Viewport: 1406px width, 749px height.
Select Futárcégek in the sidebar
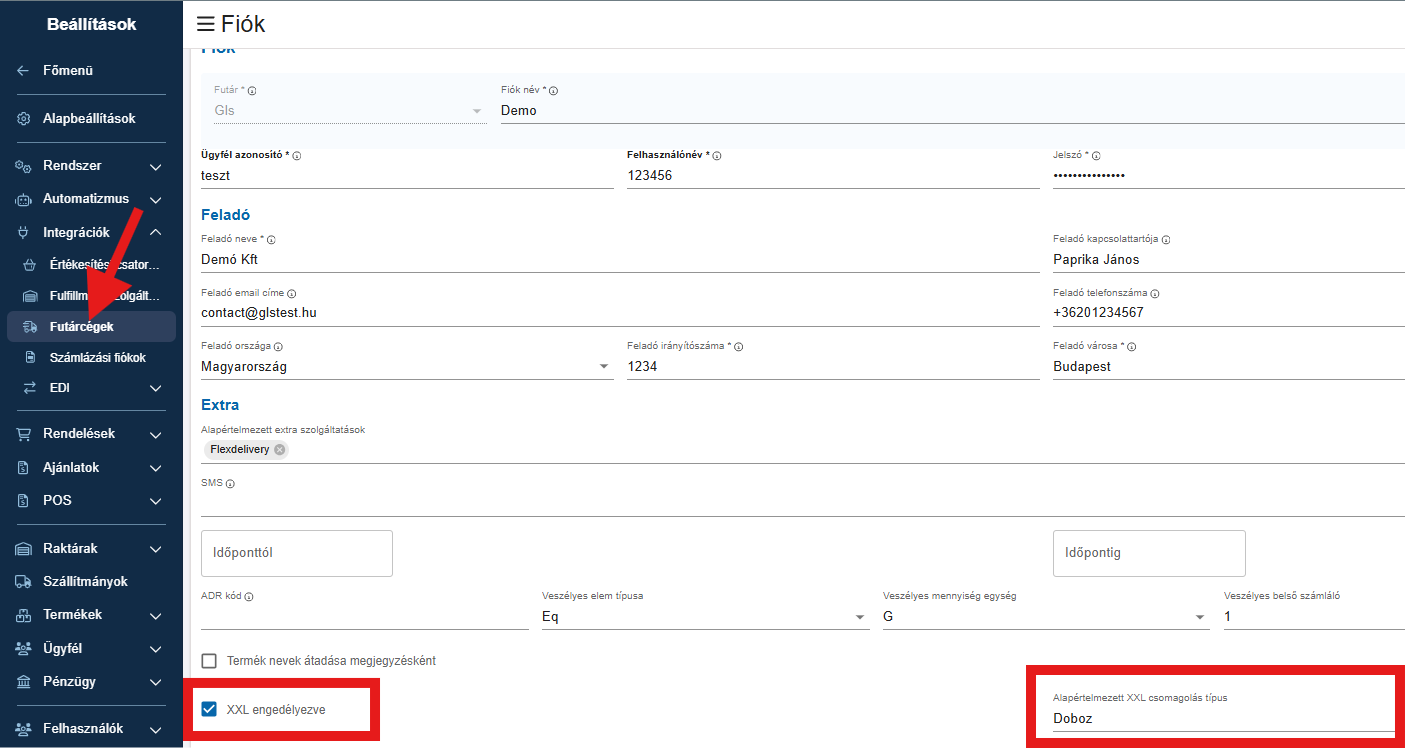tap(92, 326)
